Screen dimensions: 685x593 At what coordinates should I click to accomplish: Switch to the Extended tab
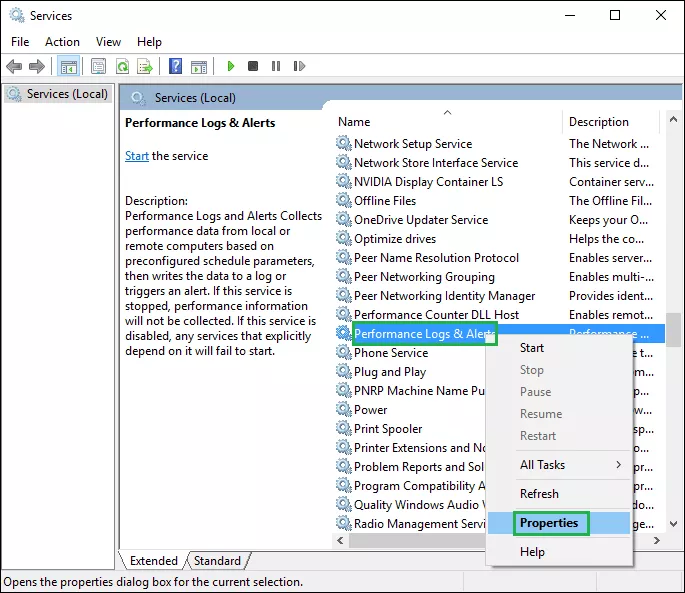(154, 561)
